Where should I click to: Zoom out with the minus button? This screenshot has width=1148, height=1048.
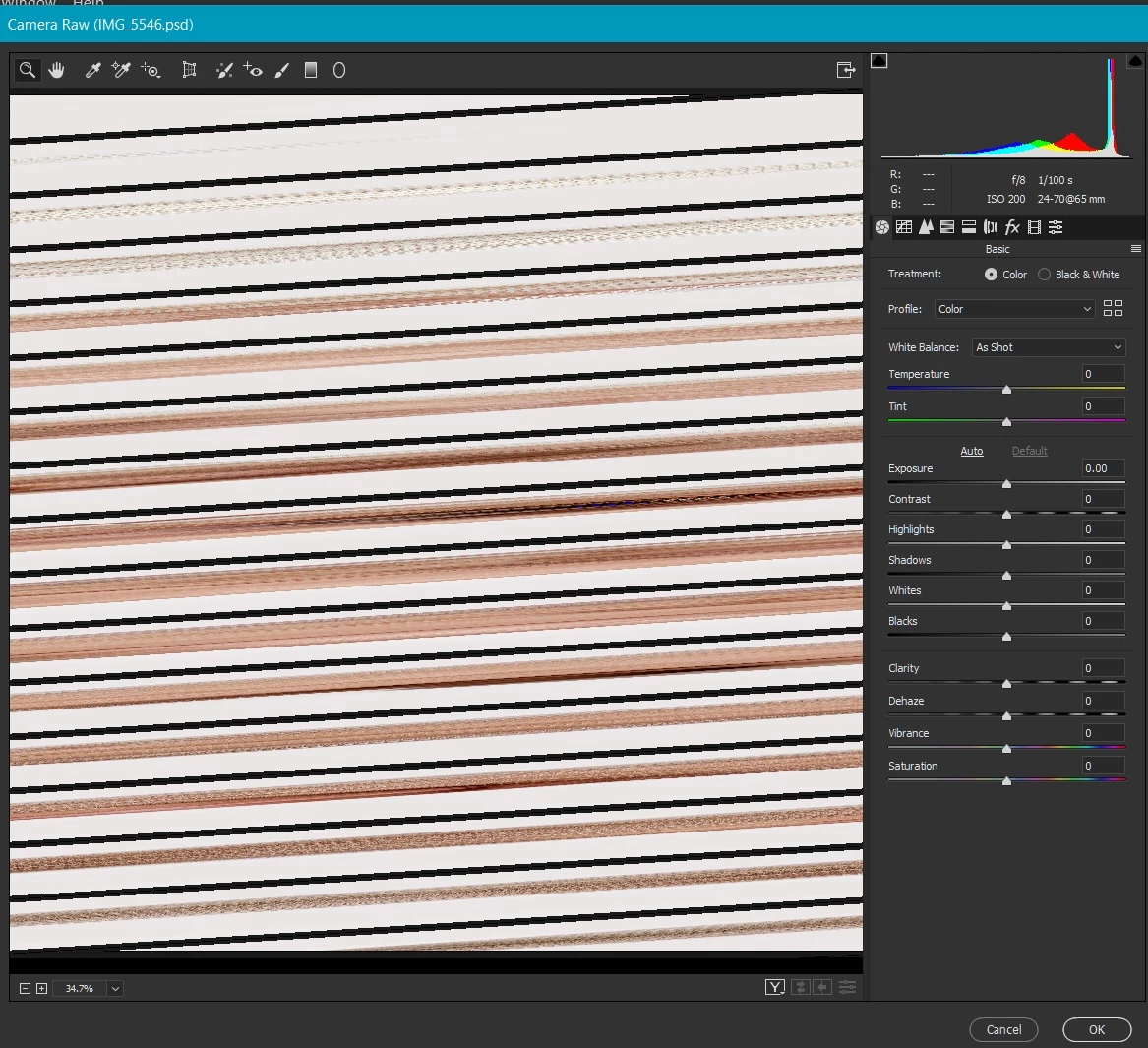[x=25, y=988]
